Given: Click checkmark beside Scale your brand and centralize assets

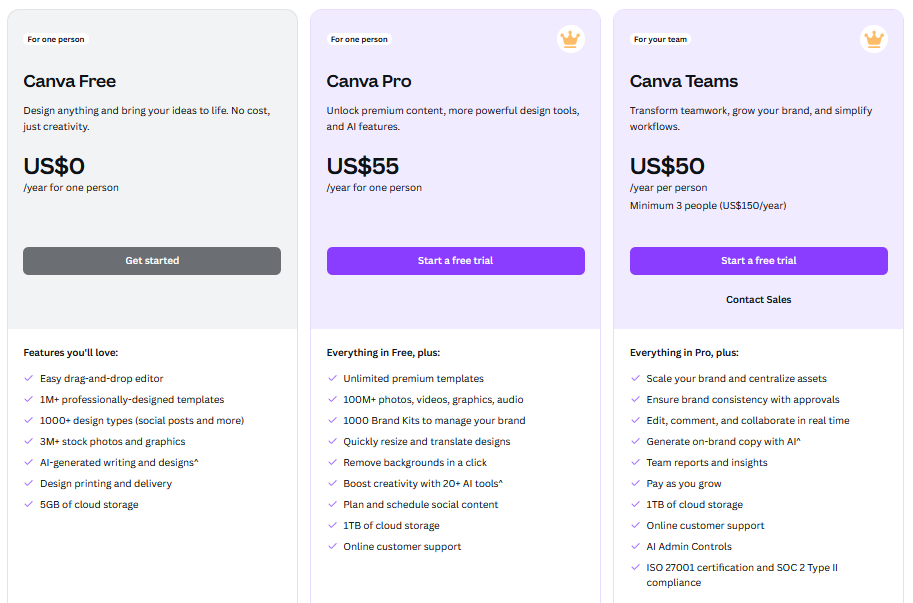Looking at the screenshot, I should [x=635, y=378].
